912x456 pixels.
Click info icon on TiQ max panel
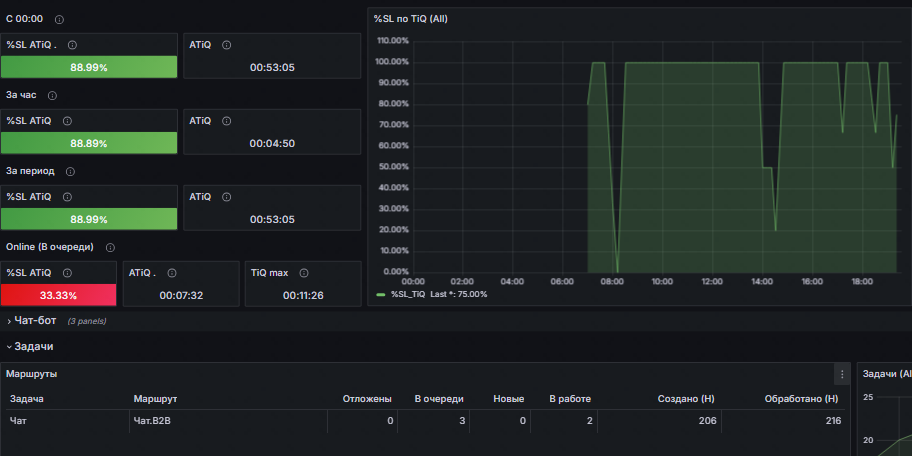[x=304, y=273]
